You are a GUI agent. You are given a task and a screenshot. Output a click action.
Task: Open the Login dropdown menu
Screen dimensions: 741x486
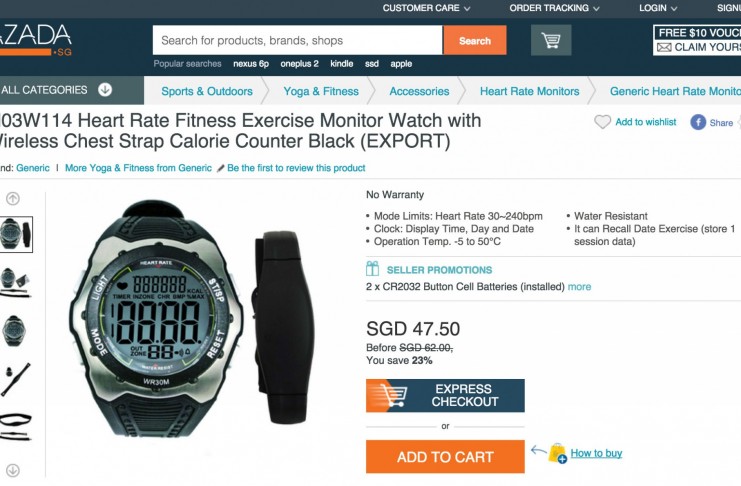tap(658, 8)
